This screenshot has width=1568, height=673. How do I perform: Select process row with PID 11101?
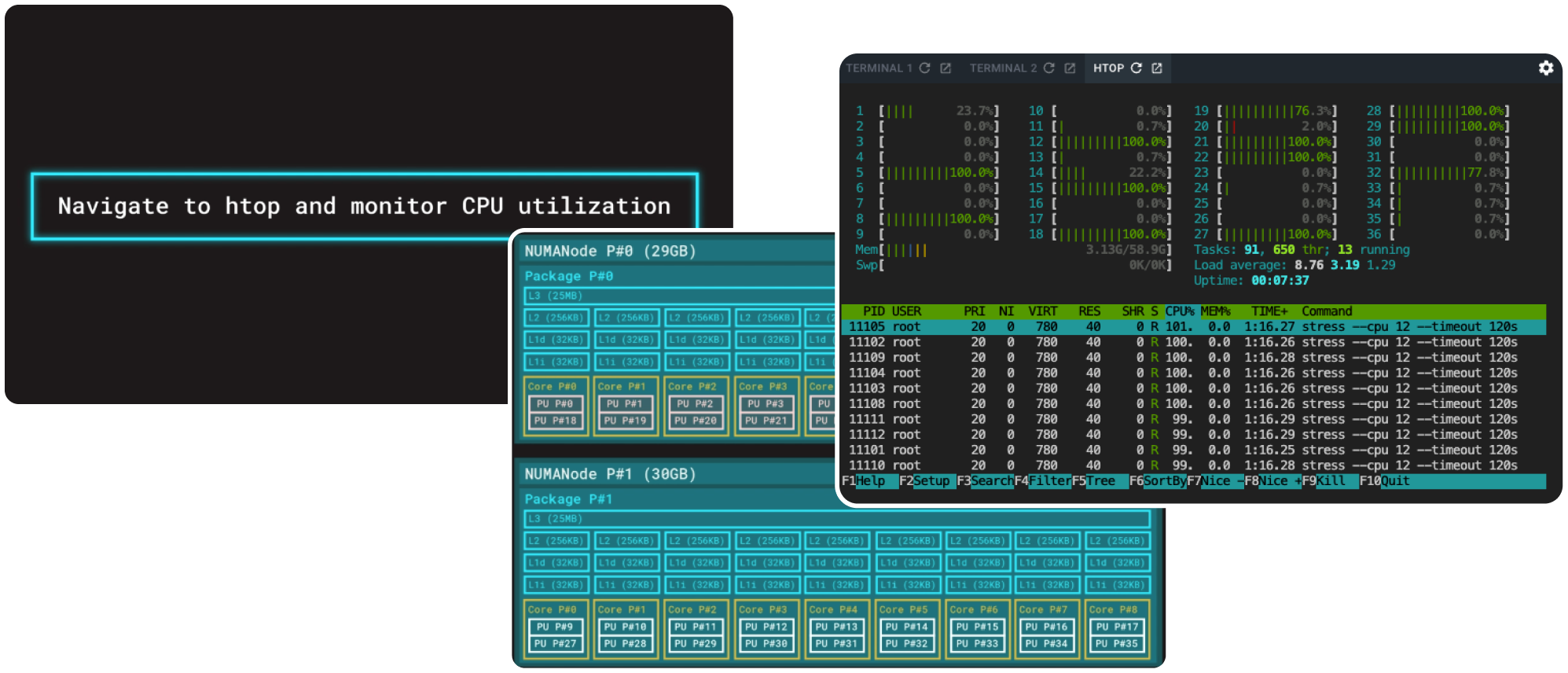click(x=1193, y=450)
